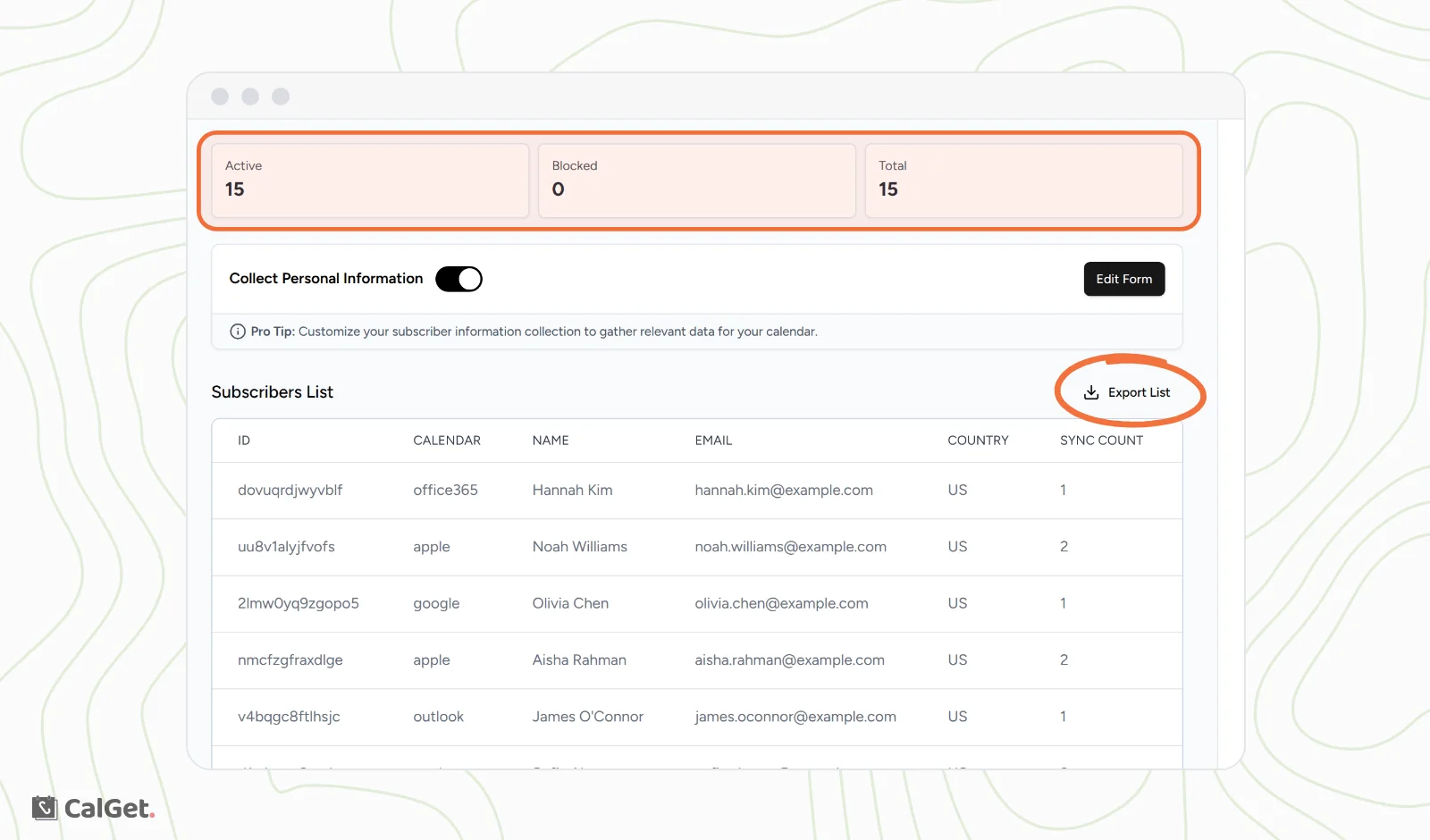Click sync count in Noah Williams row

click(x=1064, y=547)
